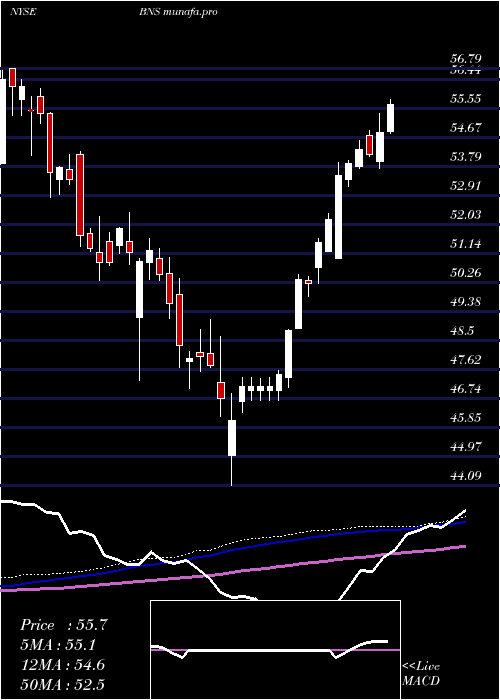The image size is (500, 700).
Task: Click the NYSE exchange label
Action: (x=23, y=12)
